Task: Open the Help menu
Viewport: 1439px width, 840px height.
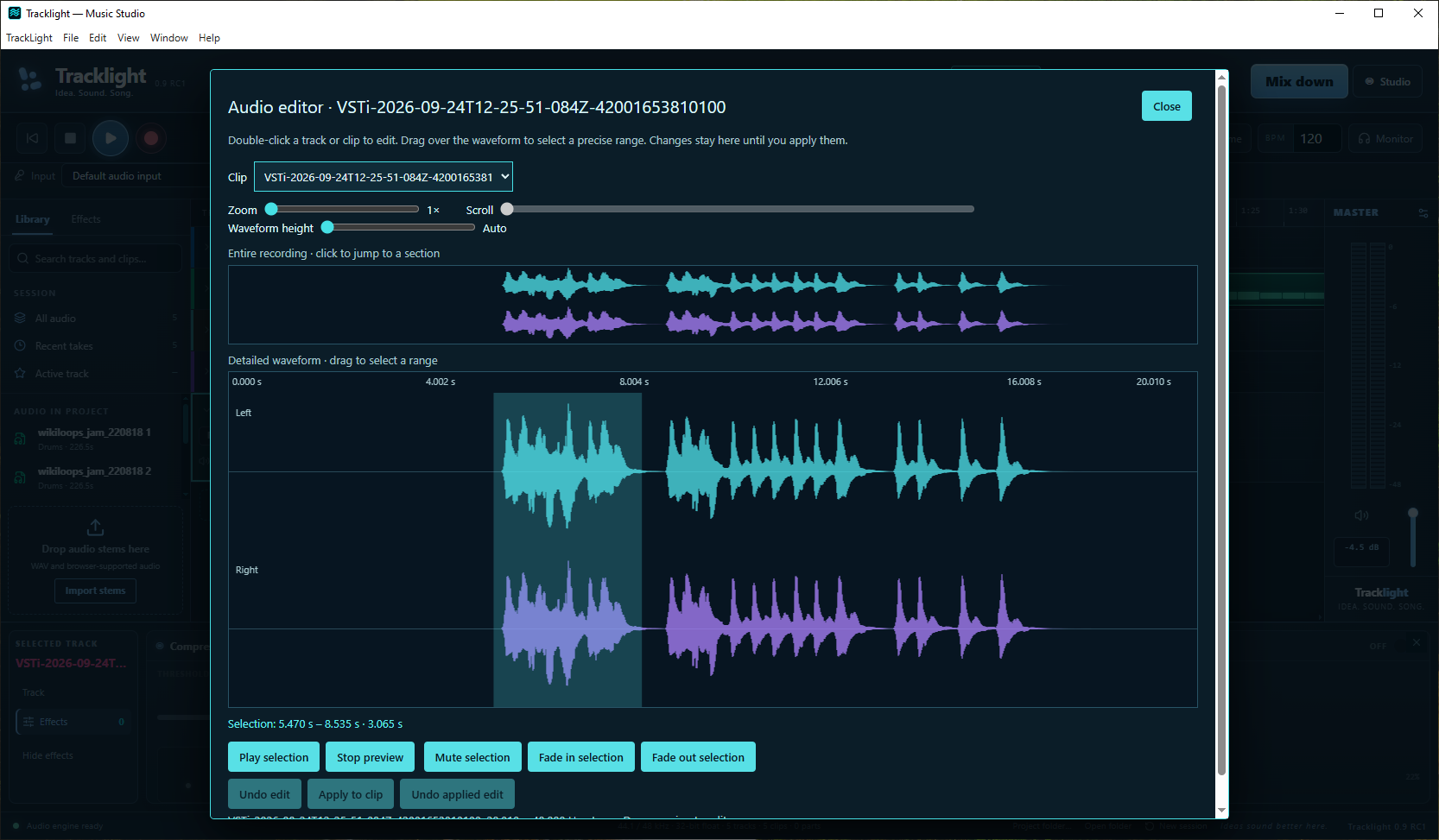Action: click(x=209, y=38)
